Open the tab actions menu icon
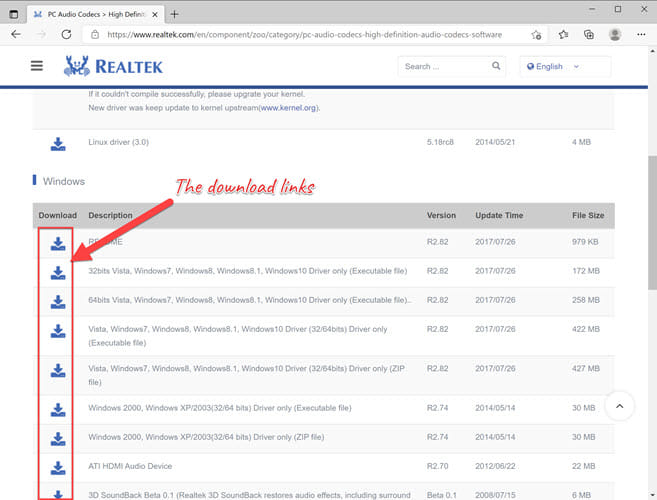657x500 pixels. (13, 14)
